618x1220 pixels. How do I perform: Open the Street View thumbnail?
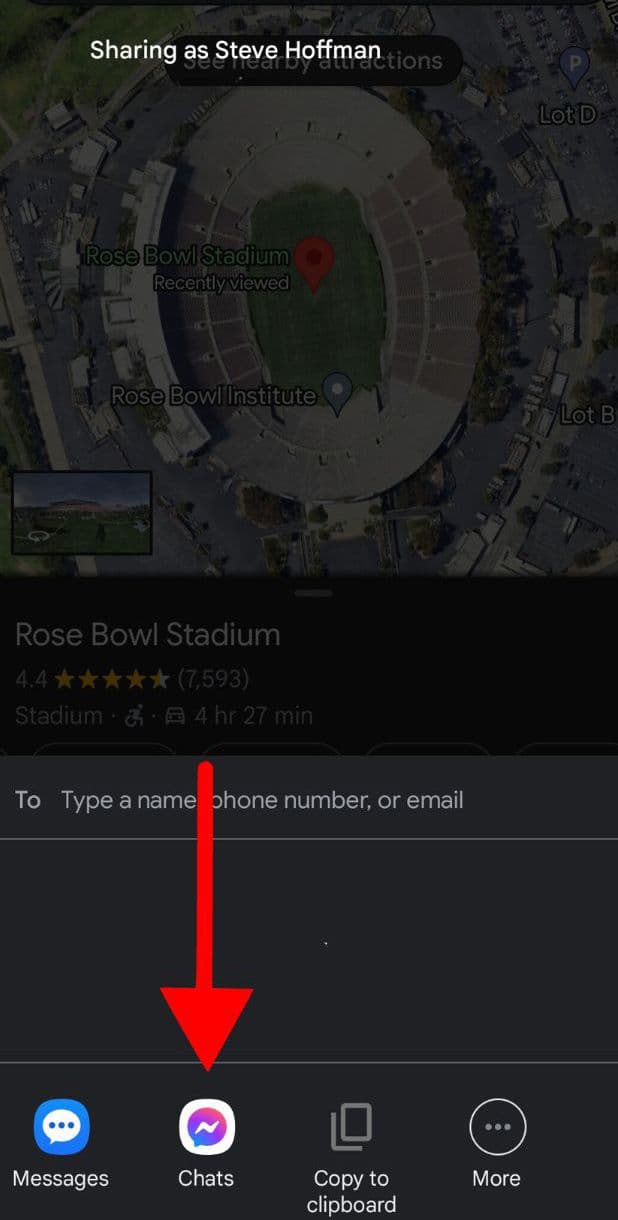[82, 513]
